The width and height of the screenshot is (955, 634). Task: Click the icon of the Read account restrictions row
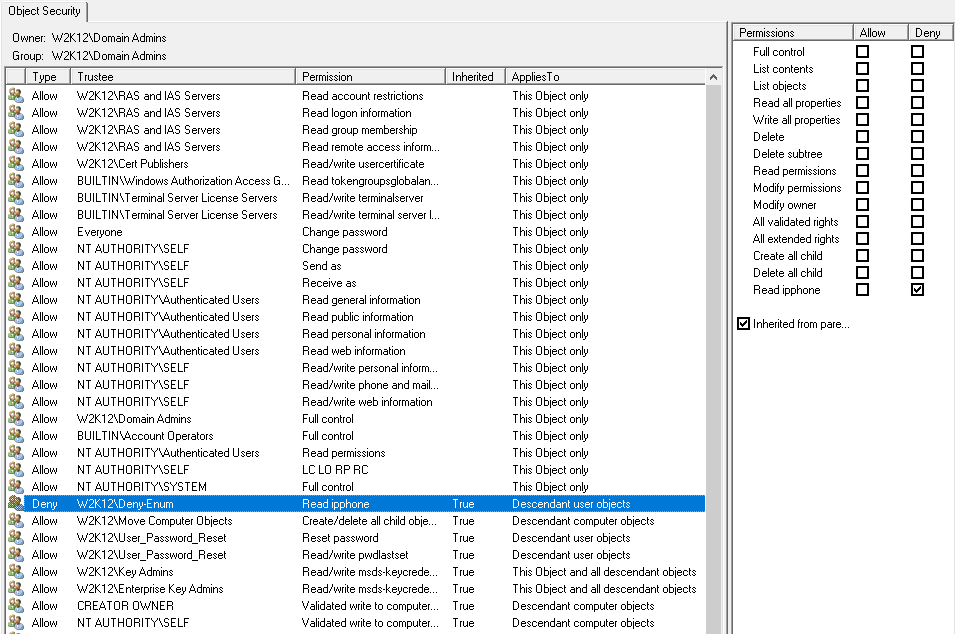click(x=16, y=96)
